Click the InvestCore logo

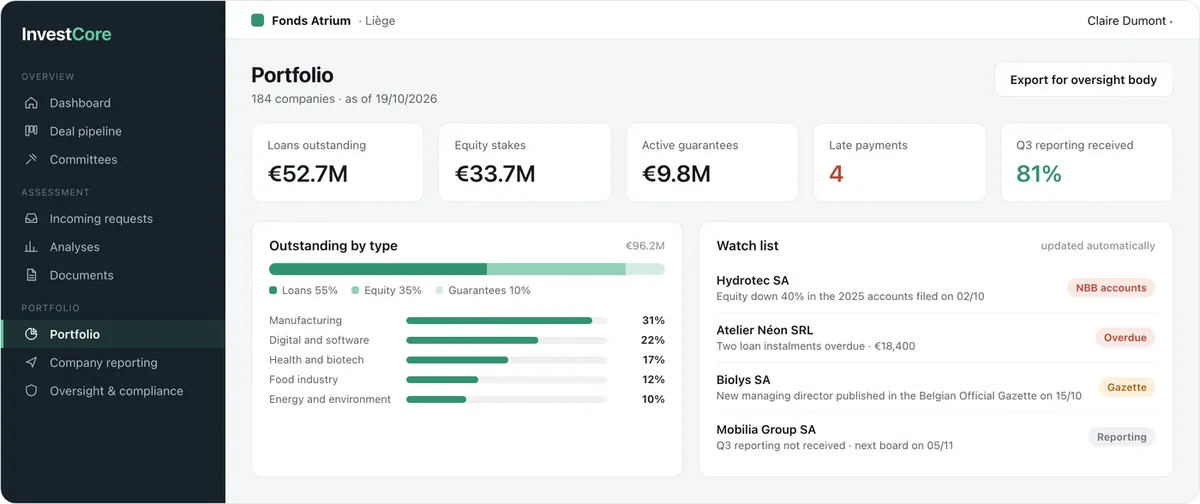pyautogui.click(x=67, y=34)
